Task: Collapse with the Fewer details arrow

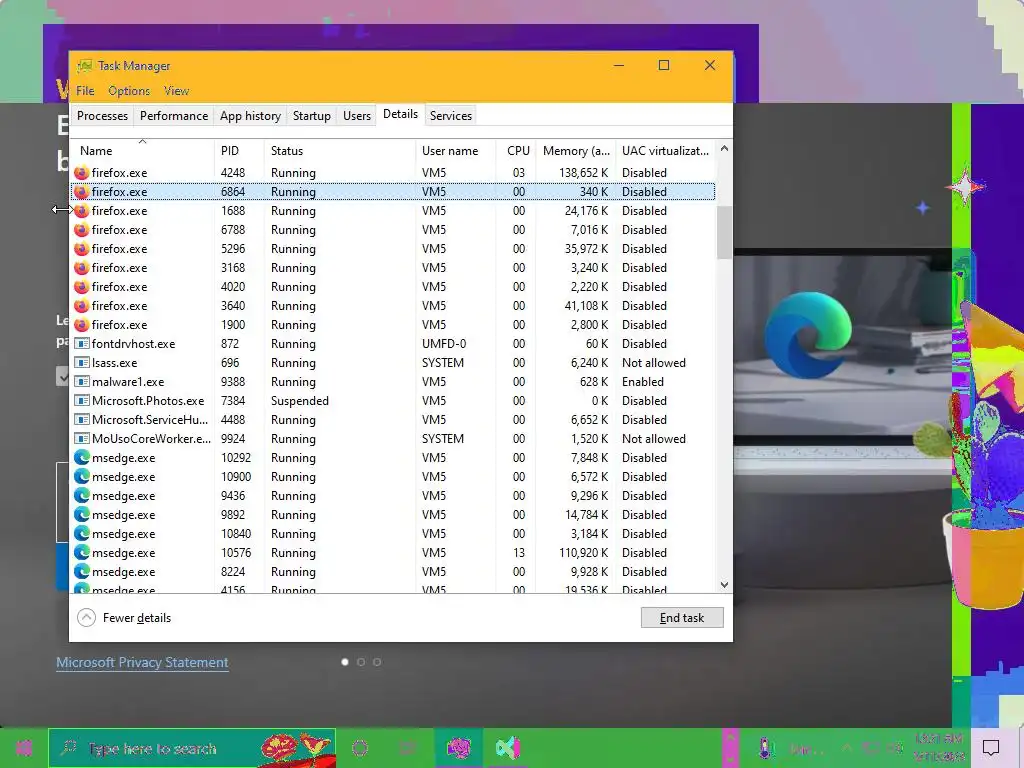Action: (86, 618)
